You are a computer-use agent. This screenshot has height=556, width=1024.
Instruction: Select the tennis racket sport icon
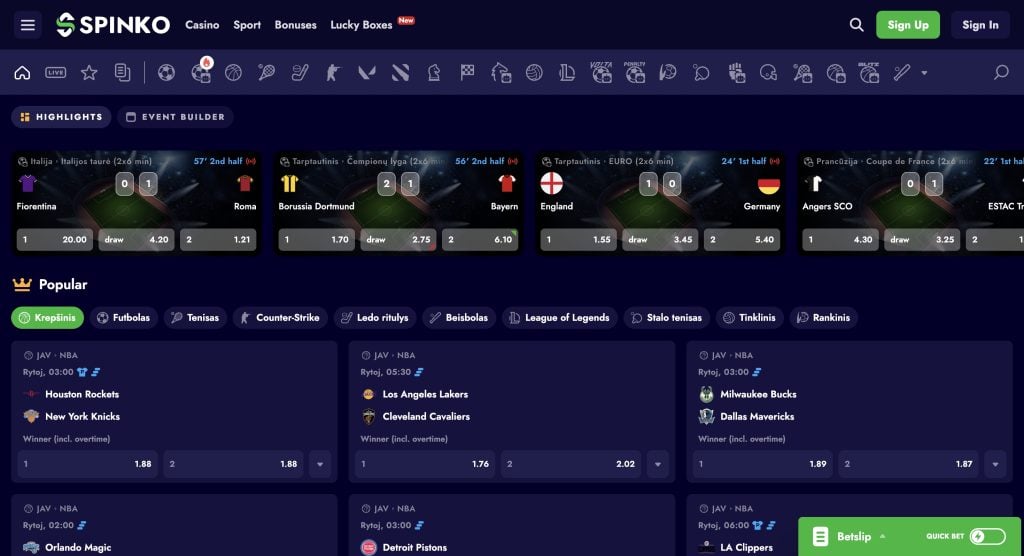(x=266, y=73)
